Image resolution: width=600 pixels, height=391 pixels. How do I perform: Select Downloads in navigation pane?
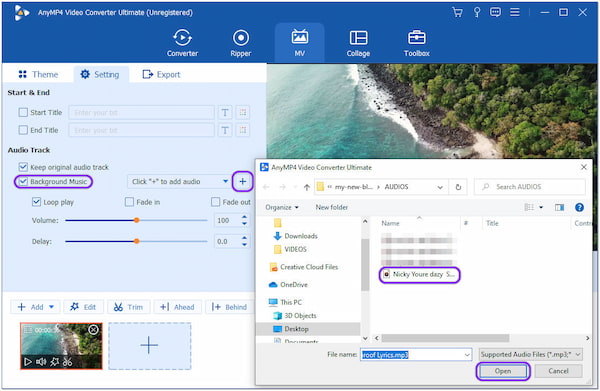pos(295,236)
